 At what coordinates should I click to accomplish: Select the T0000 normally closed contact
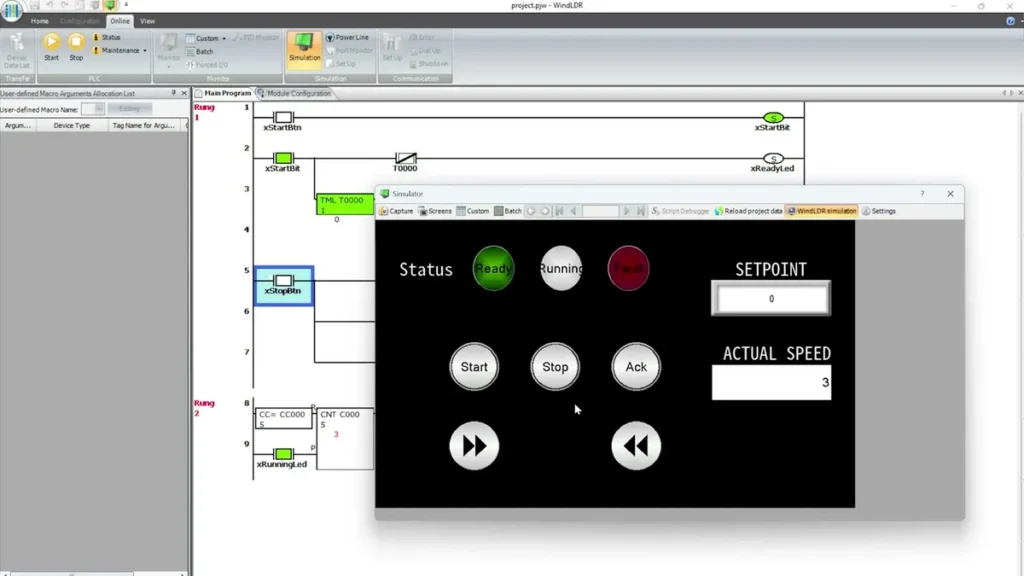point(406,158)
